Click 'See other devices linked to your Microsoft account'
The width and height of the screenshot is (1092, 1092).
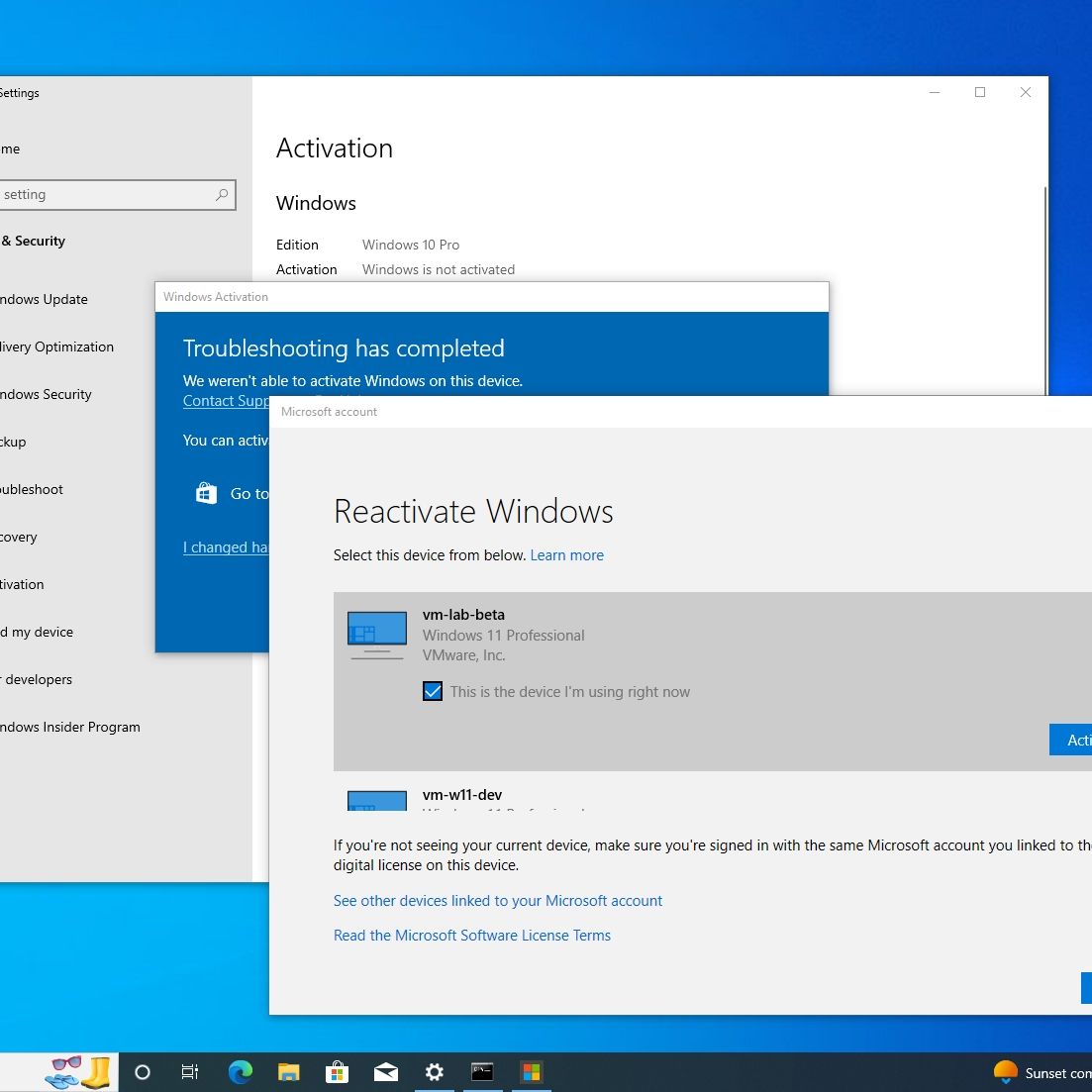(497, 901)
